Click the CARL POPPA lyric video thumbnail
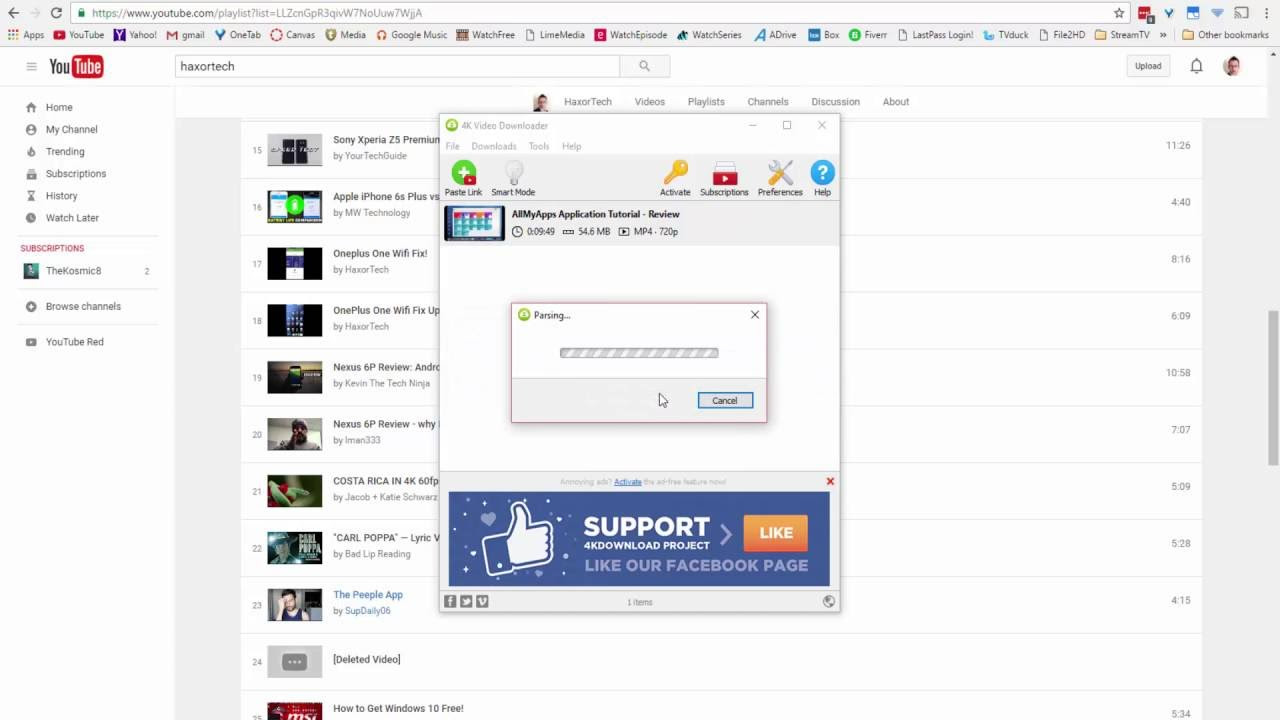The image size is (1280, 720). tap(294, 548)
